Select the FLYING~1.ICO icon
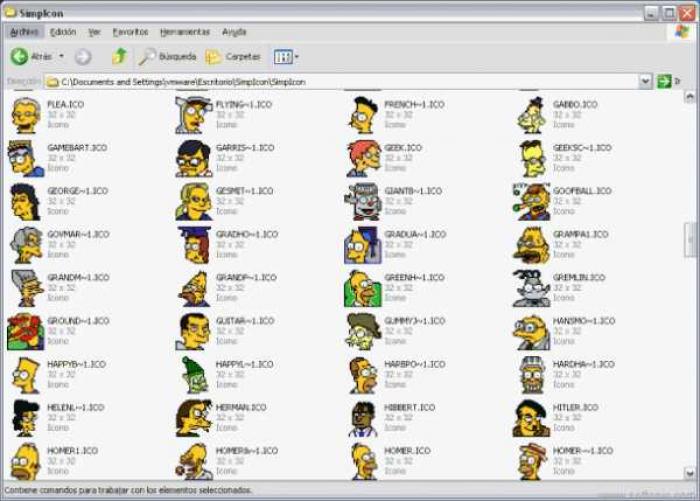 [x=193, y=115]
